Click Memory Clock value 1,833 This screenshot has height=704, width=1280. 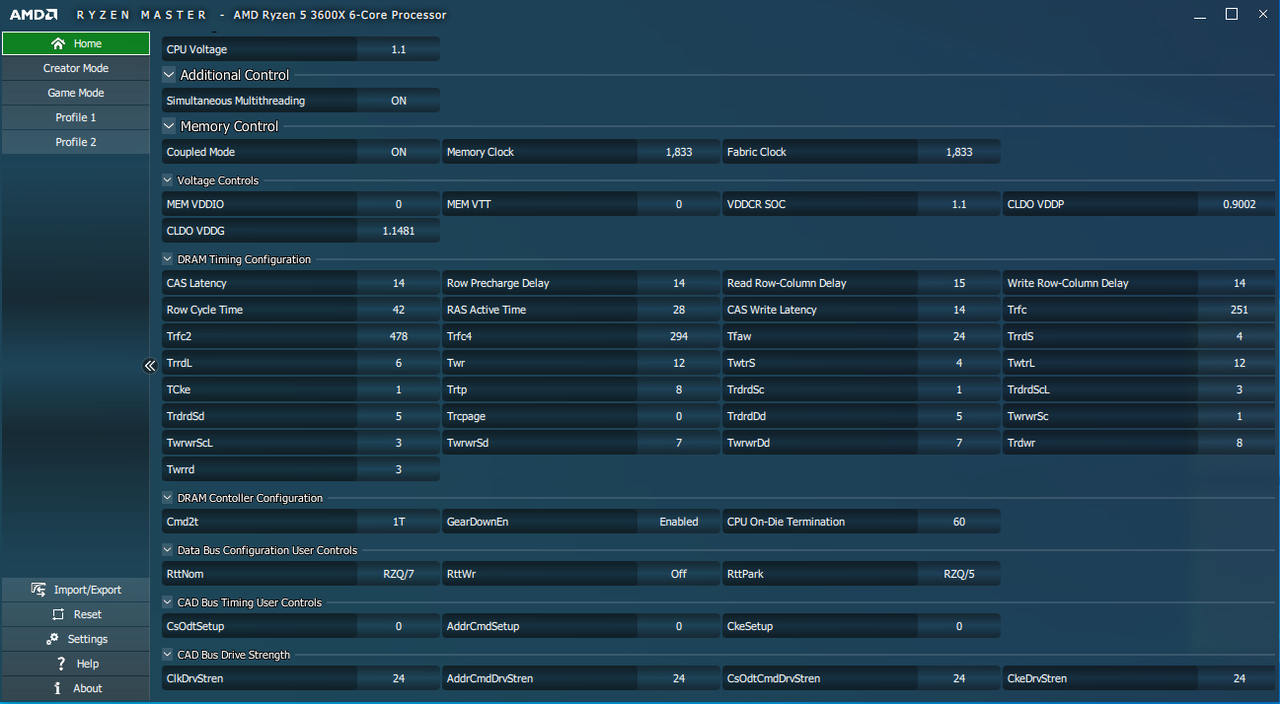(x=679, y=152)
